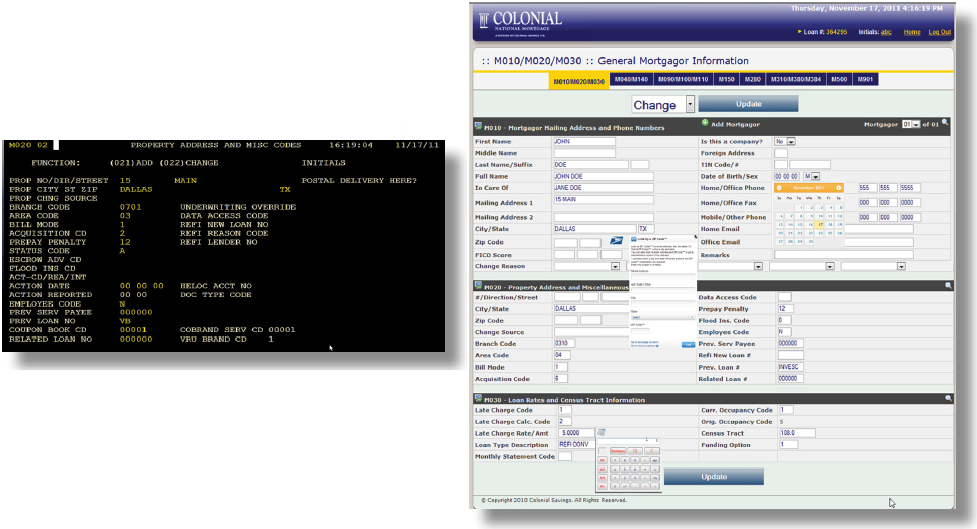The width and height of the screenshot is (977, 529).
Task: Click the Loan # 364295 link
Action: tap(836, 32)
